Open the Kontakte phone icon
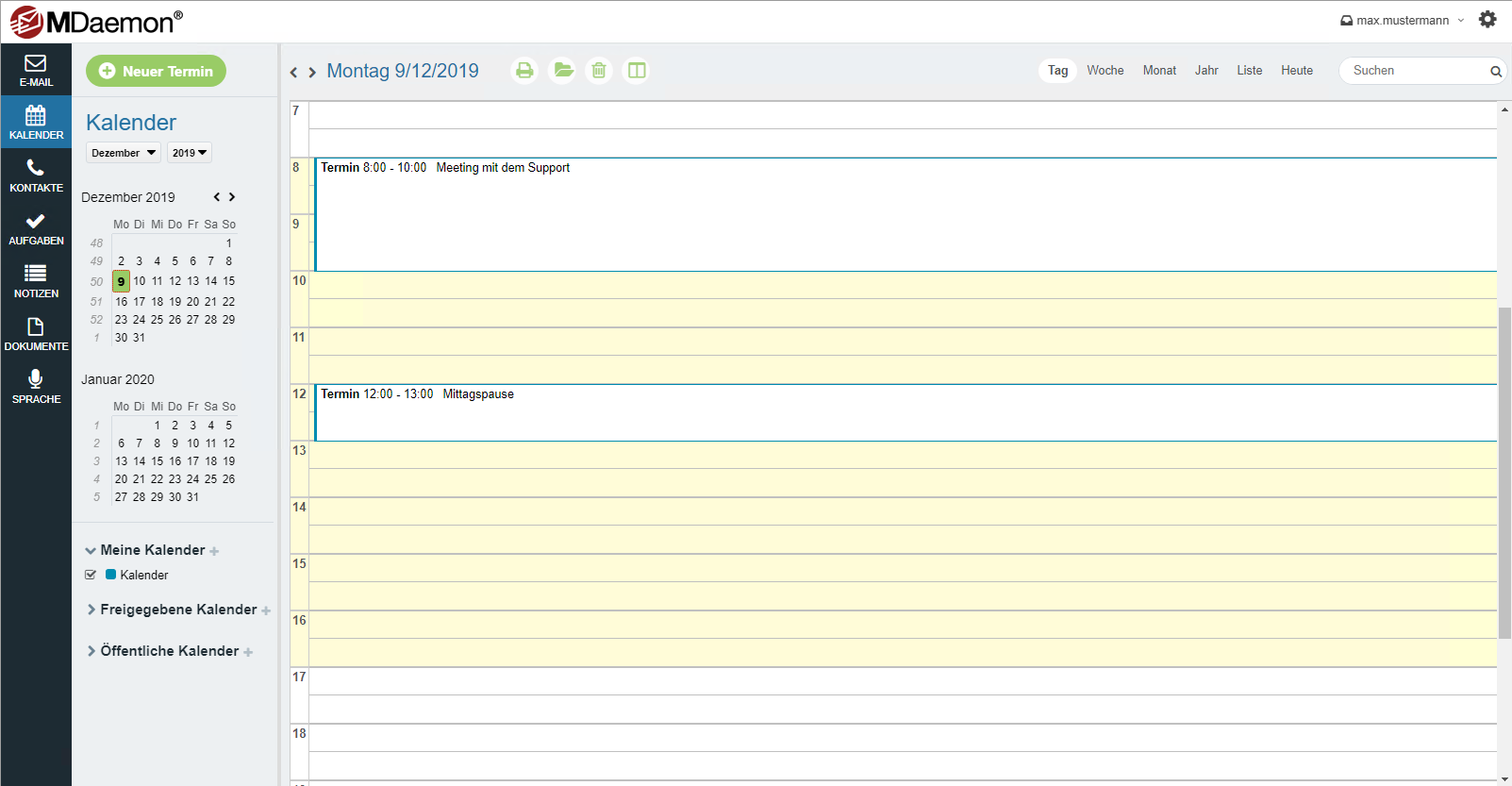This screenshot has height=786, width=1512. tap(36, 176)
